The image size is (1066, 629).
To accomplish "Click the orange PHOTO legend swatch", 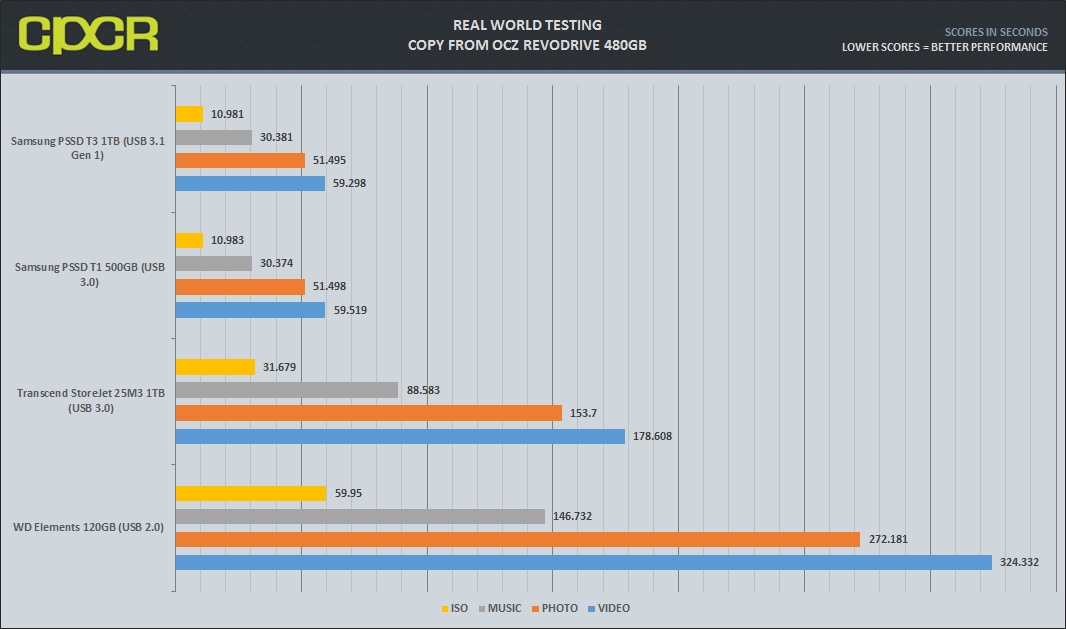I will coord(536,609).
